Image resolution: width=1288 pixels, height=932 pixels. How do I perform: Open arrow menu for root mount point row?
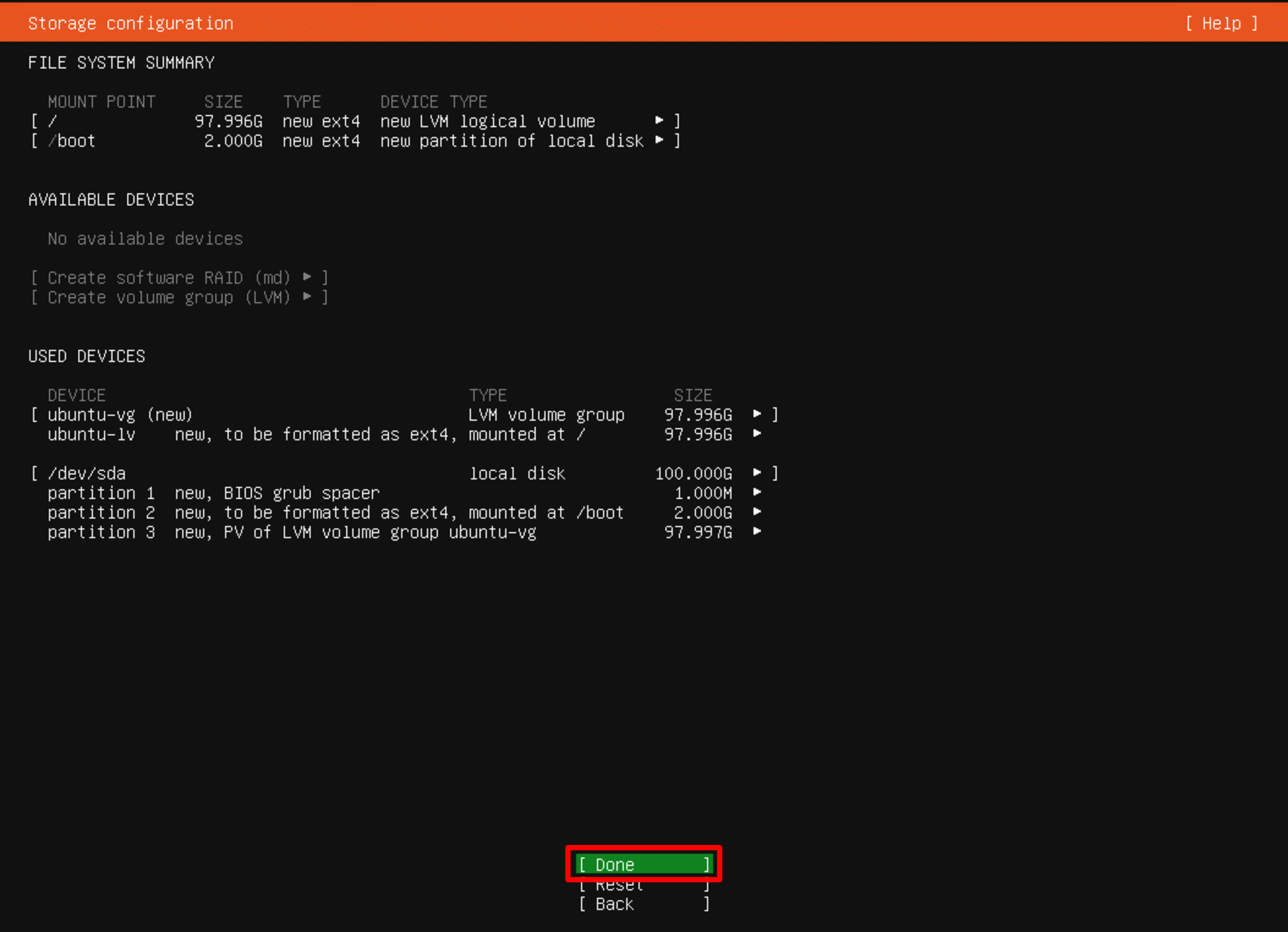pos(659,121)
